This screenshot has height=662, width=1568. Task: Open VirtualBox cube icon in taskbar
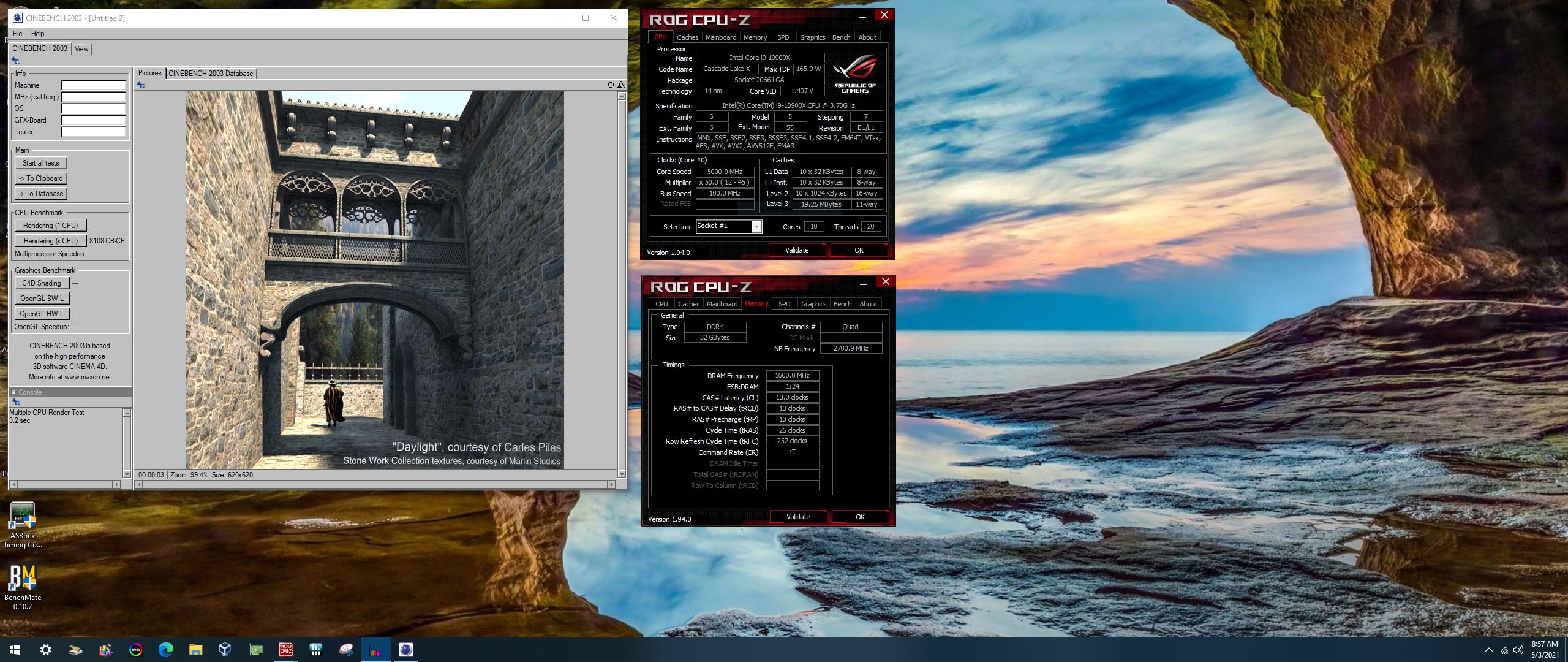(x=225, y=650)
